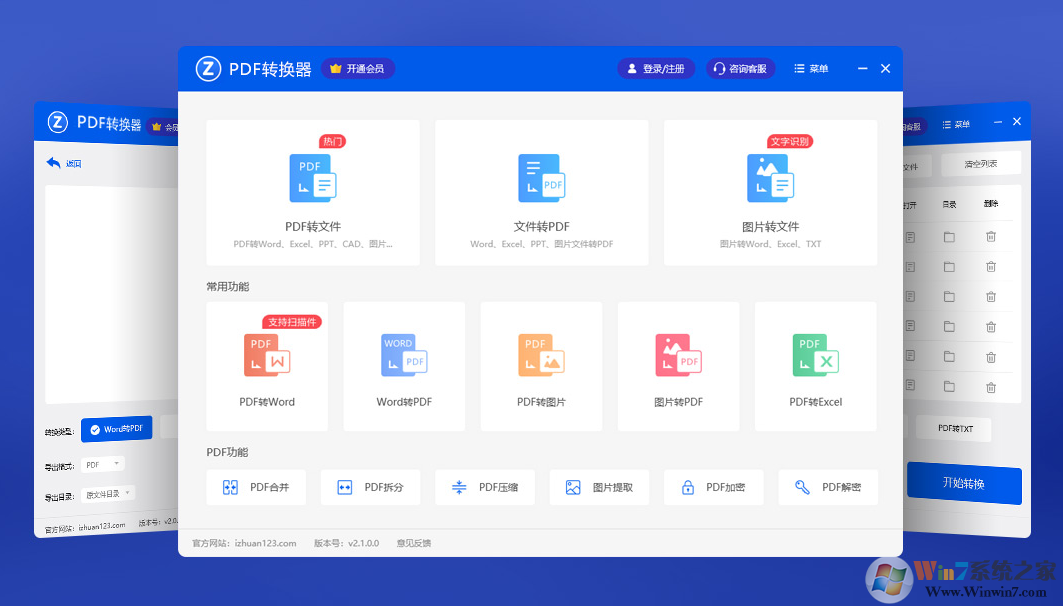Screen dimensions: 1063x606
Task: Click a 目录 folder icon in file list
Action: 949,237
